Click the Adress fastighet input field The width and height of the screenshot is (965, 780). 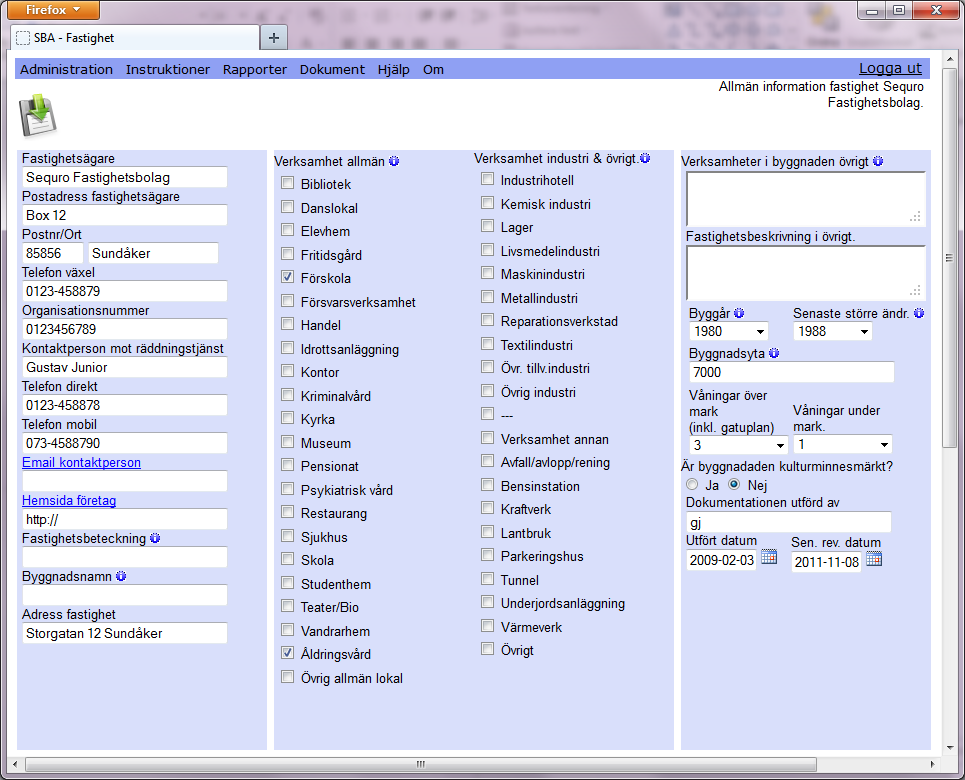pos(125,633)
